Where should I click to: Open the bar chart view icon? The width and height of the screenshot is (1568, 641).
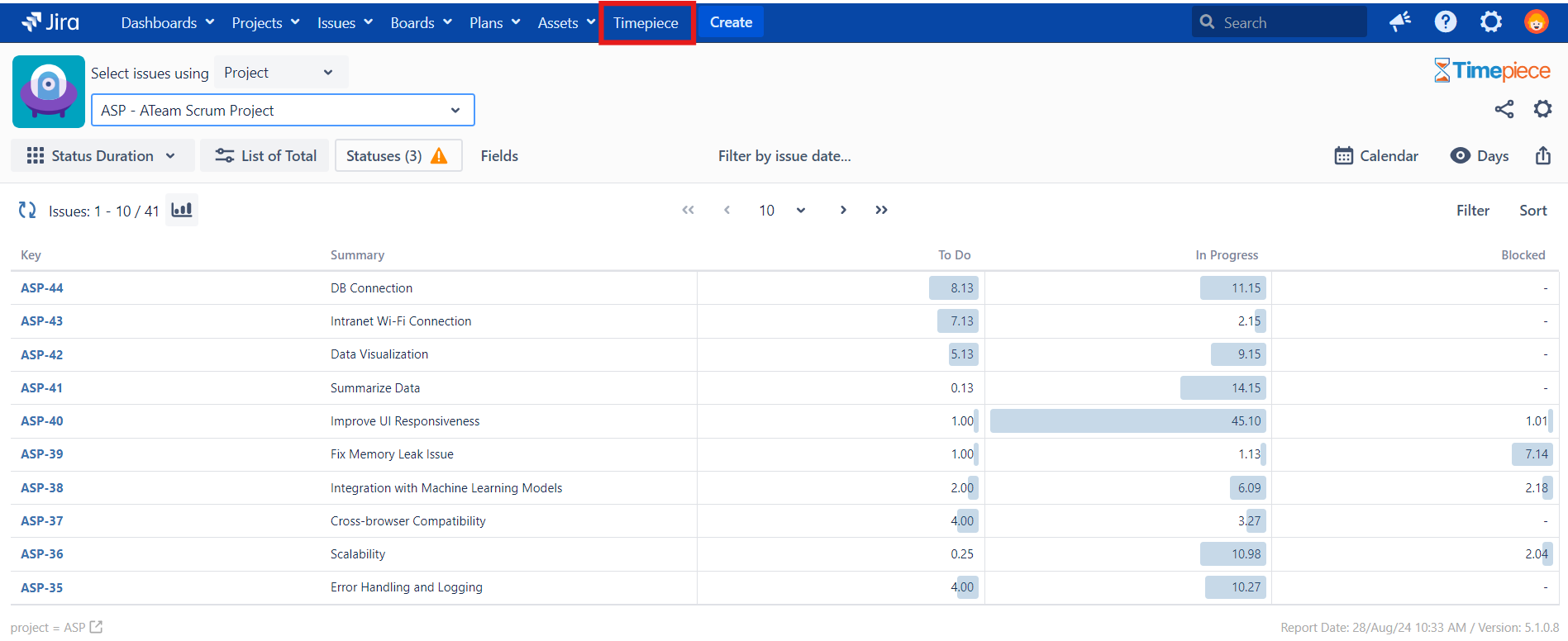(182, 210)
